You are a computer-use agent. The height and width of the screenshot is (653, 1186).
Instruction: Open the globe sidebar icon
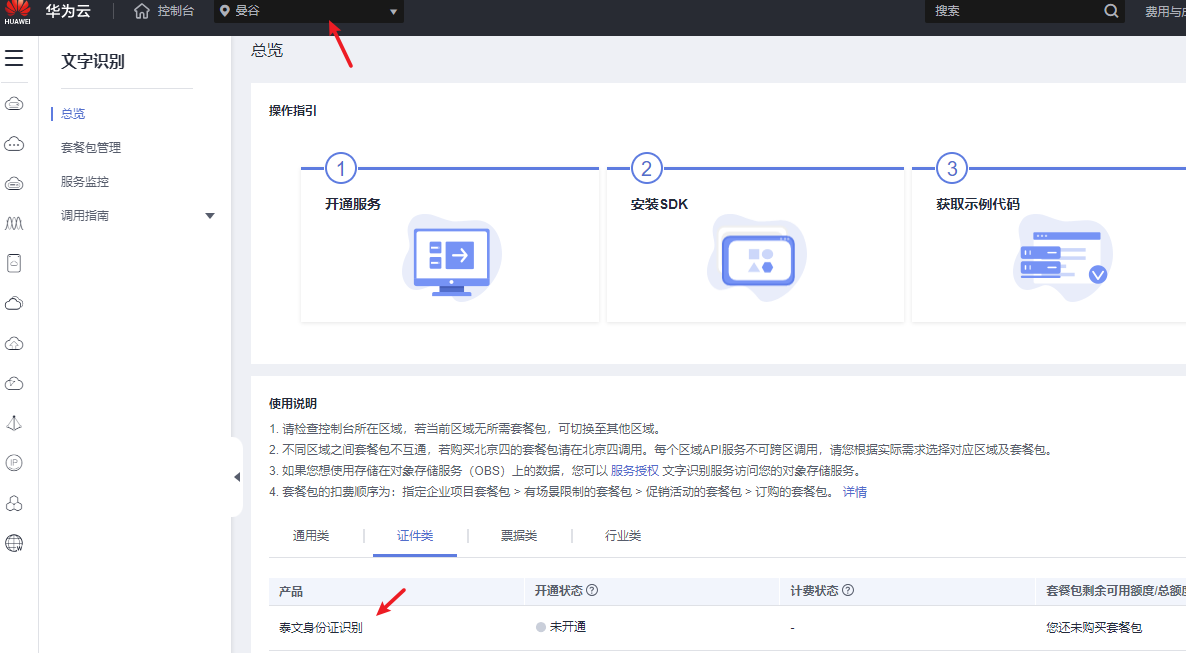tap(14, 543)
